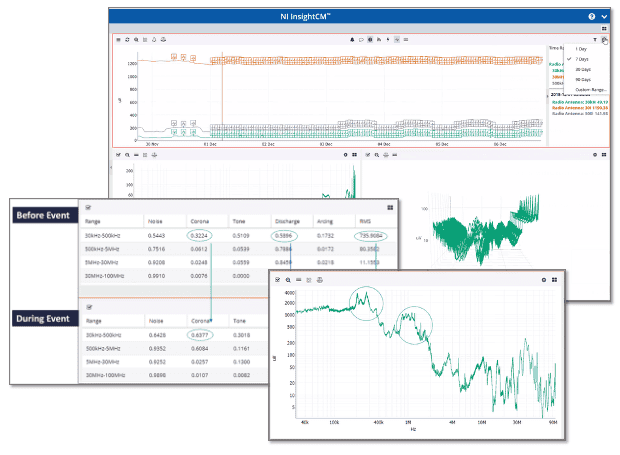
Task: Click the zoom icon above waterfall plot
Action: point(378,155)
